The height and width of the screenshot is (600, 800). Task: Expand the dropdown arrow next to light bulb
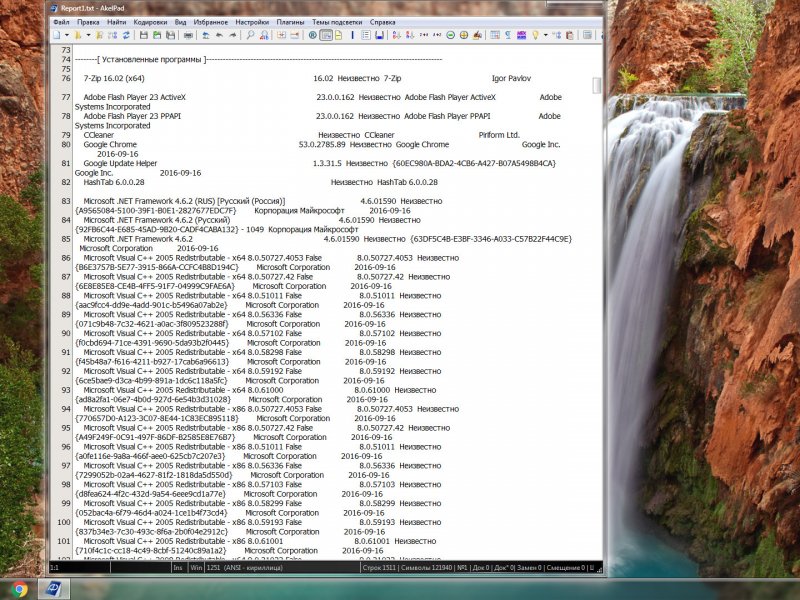[x=545, y=35]
